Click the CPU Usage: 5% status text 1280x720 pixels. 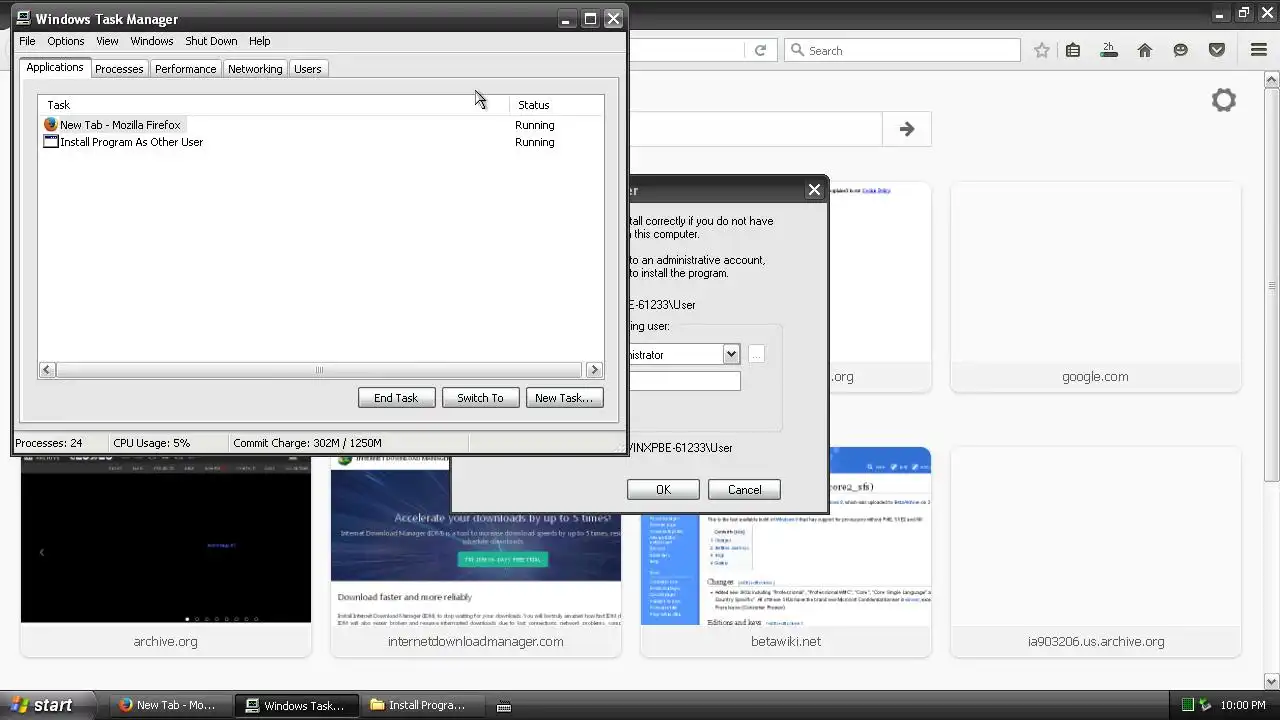(151, 443)
